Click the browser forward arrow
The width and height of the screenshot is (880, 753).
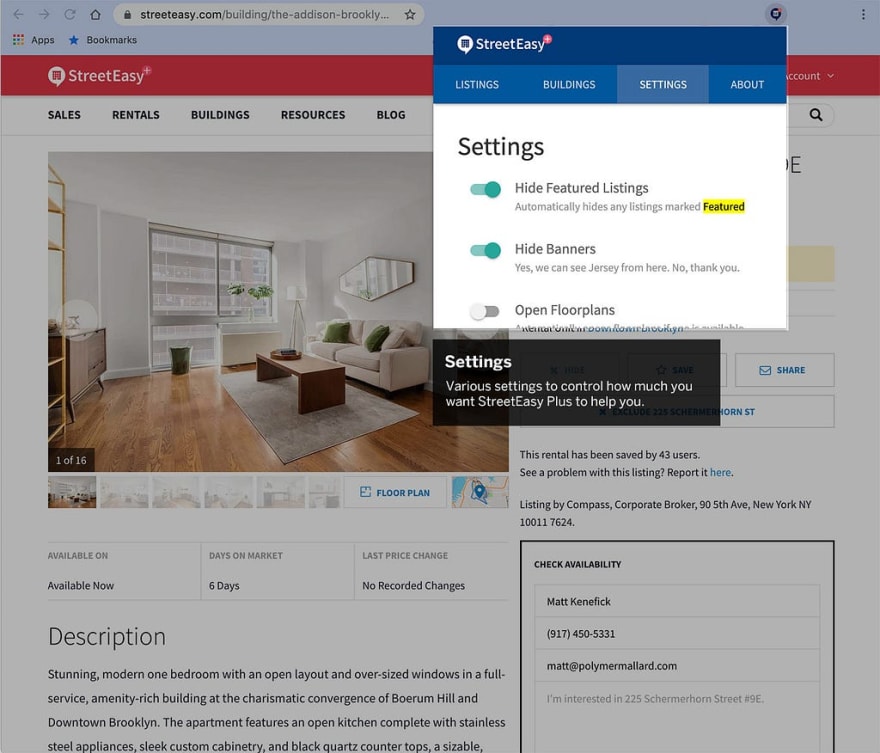click(x=44, y=15)
